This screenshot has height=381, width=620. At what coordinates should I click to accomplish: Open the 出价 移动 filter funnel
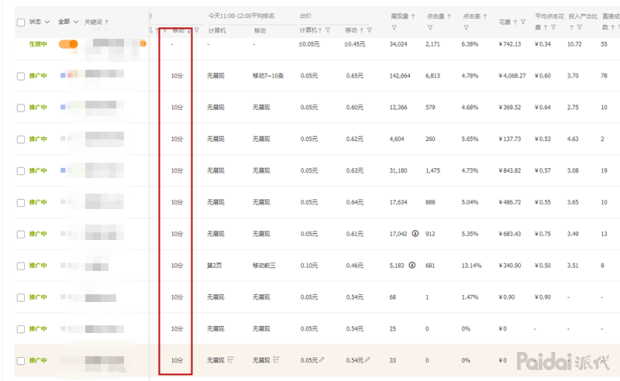[x=369, y=30]
